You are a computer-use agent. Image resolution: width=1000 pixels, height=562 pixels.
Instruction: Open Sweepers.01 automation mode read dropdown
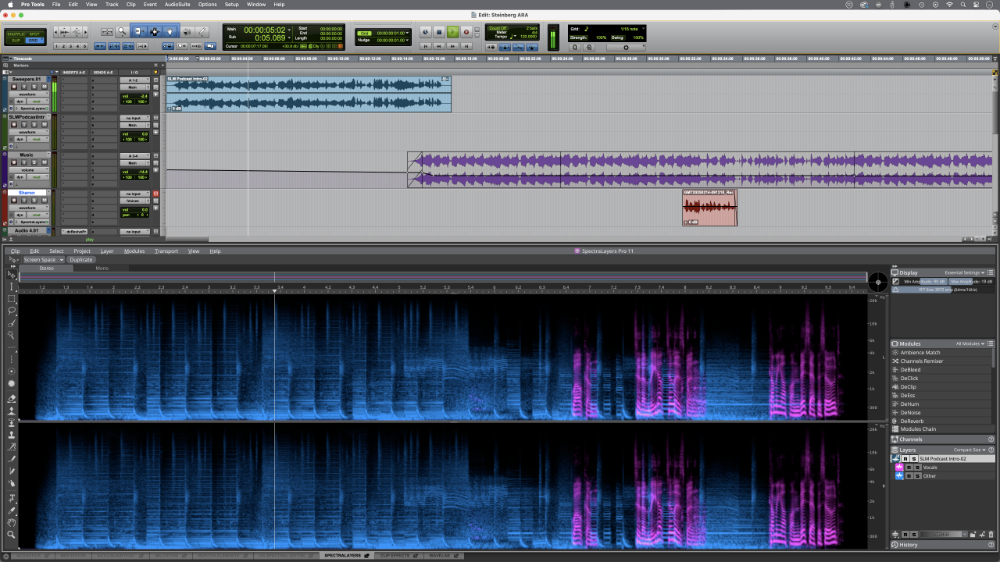38,101
